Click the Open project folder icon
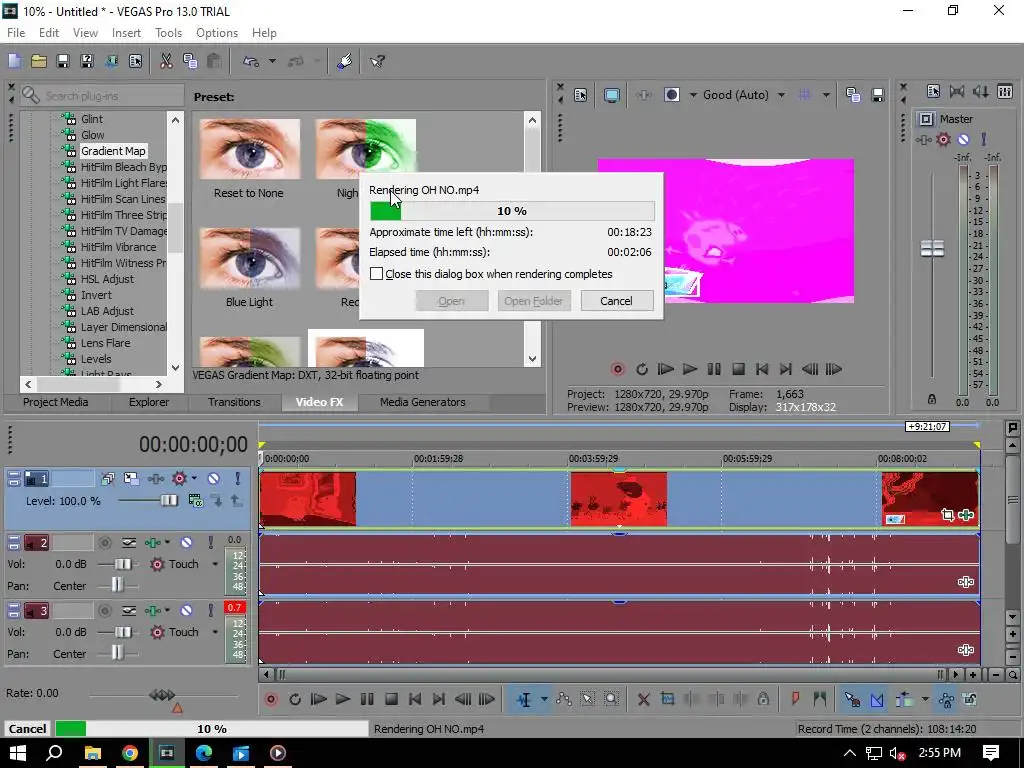1024x768 pixels. point(39,61)
